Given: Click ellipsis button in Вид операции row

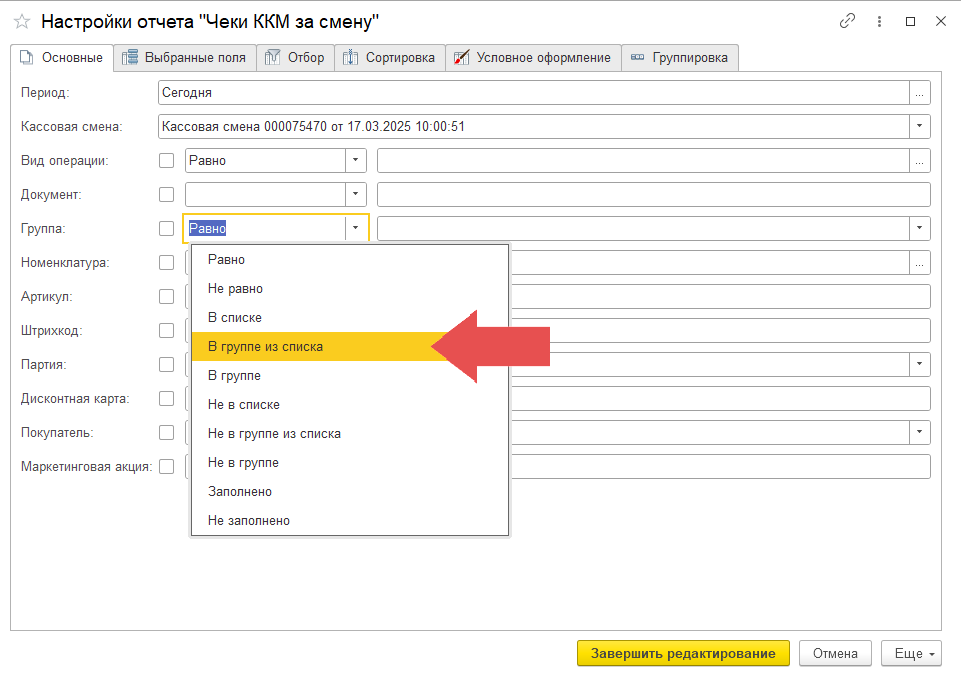Looking at the screenshot, I should click(x=920, y=160).
